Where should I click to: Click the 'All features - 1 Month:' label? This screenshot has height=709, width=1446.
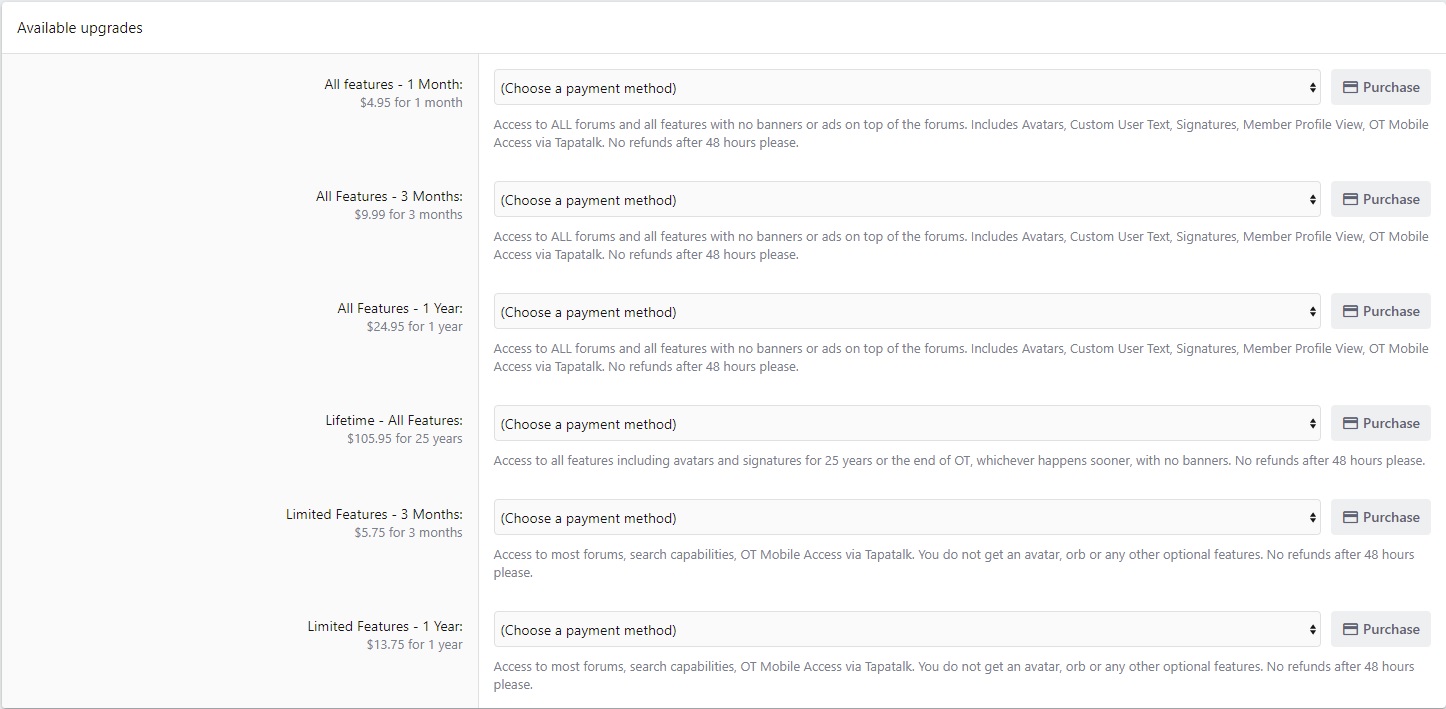(x=393, y=85)
